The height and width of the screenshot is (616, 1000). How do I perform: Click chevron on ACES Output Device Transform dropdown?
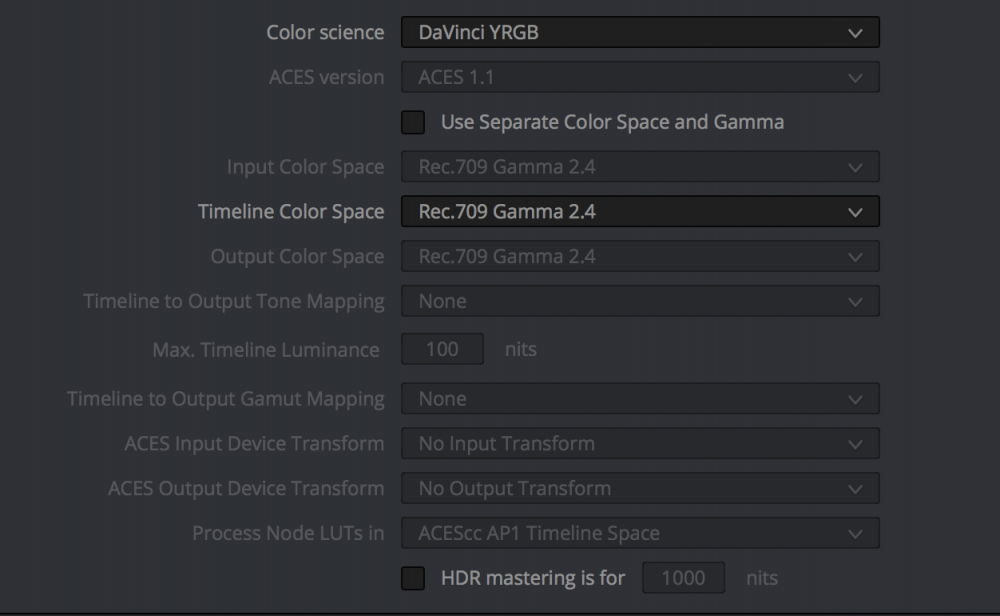coord(854,489)
